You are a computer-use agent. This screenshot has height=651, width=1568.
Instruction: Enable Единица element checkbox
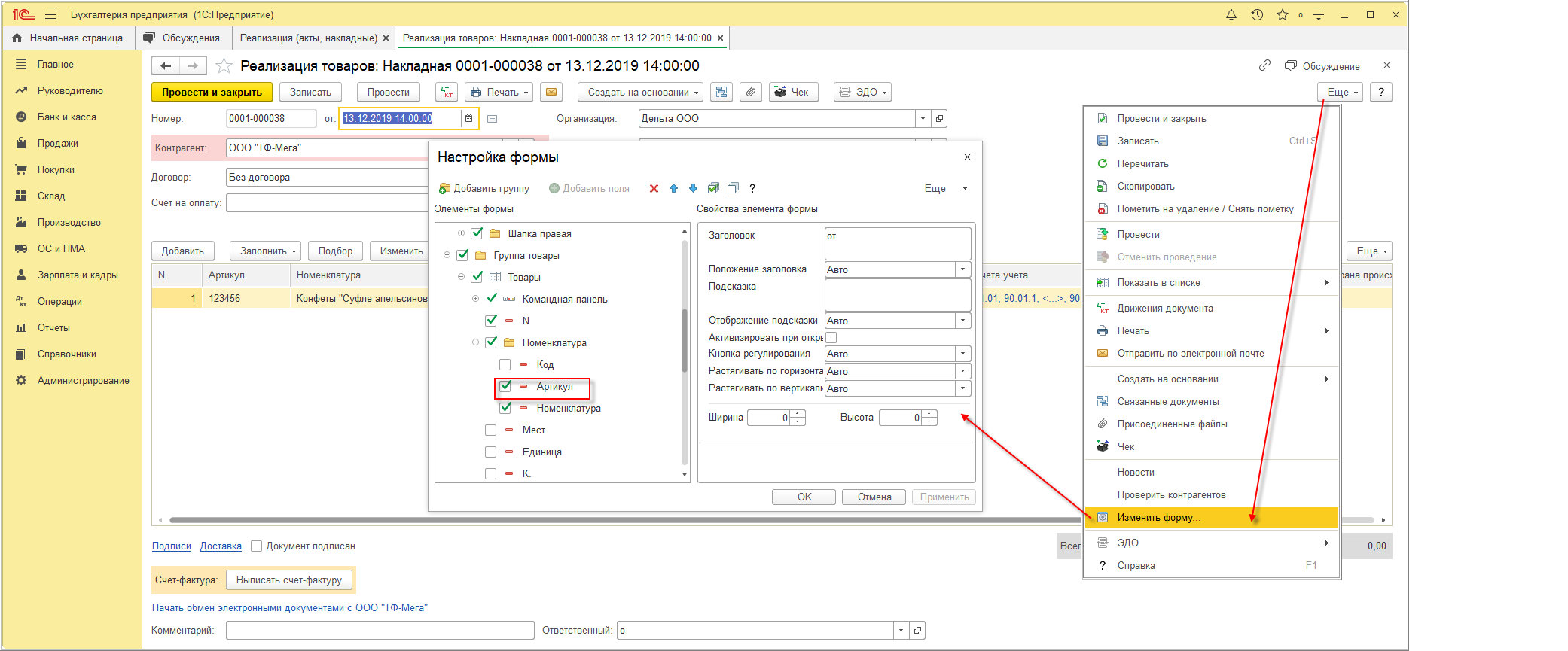coord(491,452)
